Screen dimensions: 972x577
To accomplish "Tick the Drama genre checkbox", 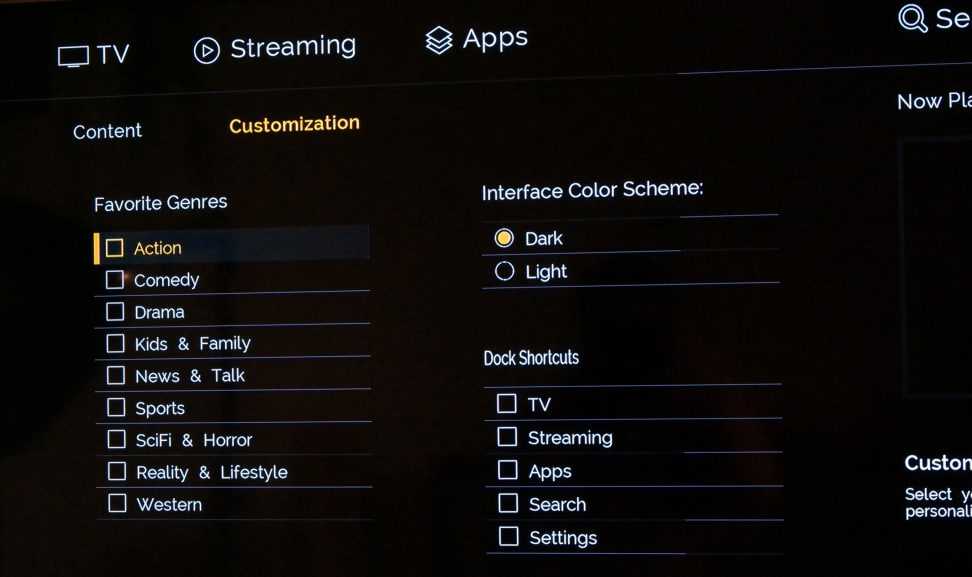I will (115, 311).
